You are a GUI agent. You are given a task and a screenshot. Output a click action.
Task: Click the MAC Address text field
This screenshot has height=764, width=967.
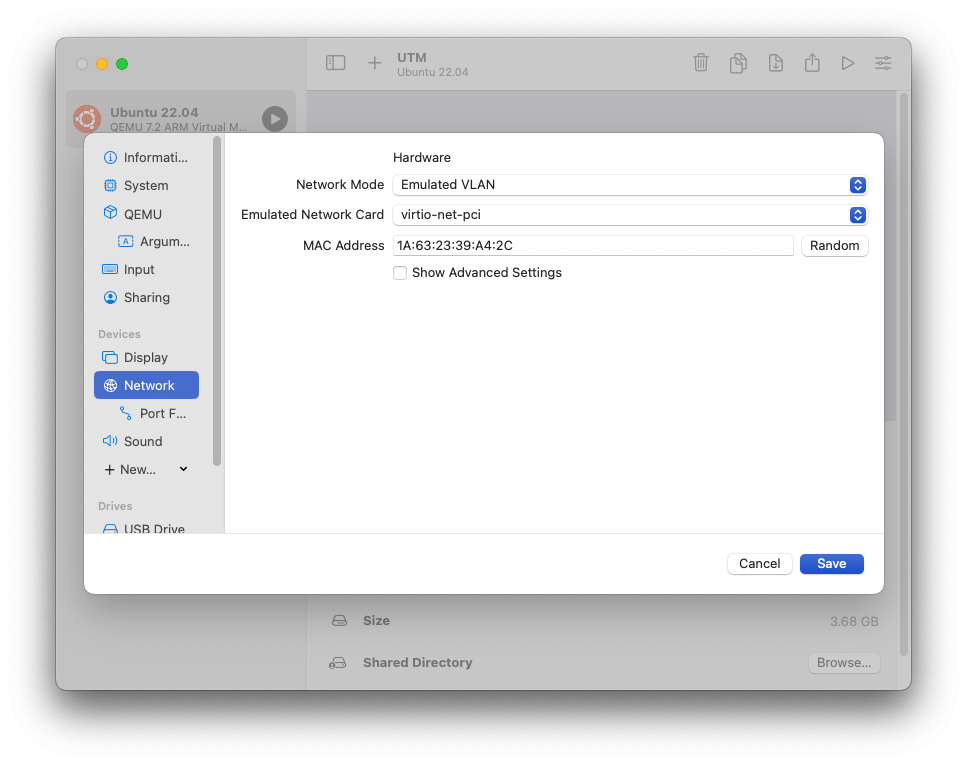(x=592, y=246)
